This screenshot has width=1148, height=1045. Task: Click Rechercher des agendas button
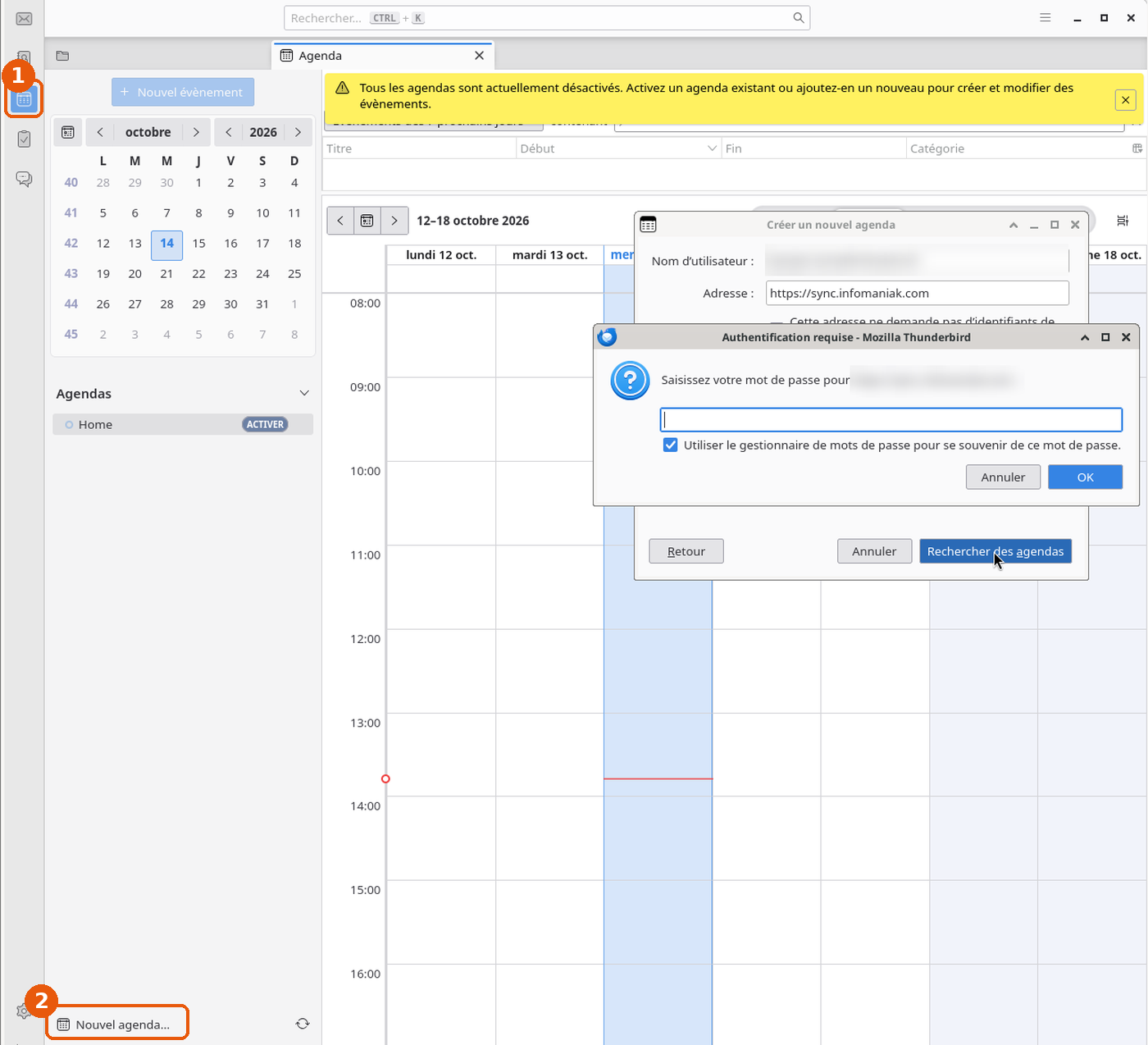point(995,551)
